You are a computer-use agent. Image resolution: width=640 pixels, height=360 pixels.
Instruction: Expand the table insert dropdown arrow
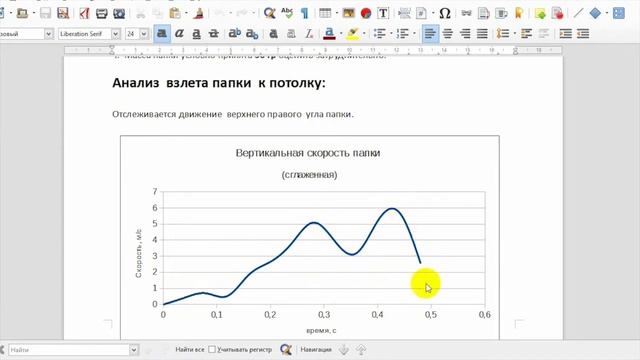click(x=337, y=13)
